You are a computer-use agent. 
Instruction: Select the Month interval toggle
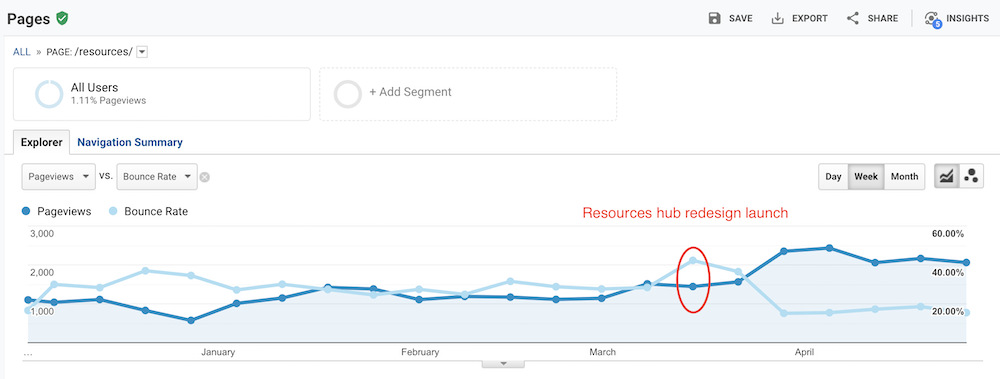click(904, 177)
